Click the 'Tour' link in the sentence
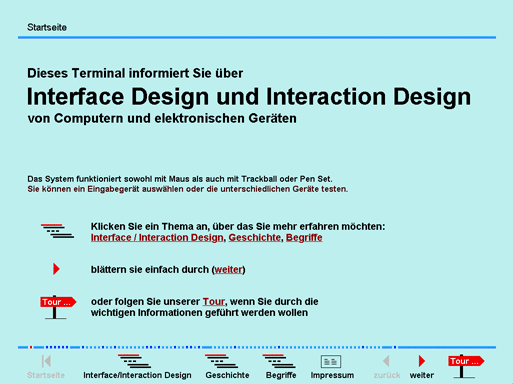 [214, 302]
